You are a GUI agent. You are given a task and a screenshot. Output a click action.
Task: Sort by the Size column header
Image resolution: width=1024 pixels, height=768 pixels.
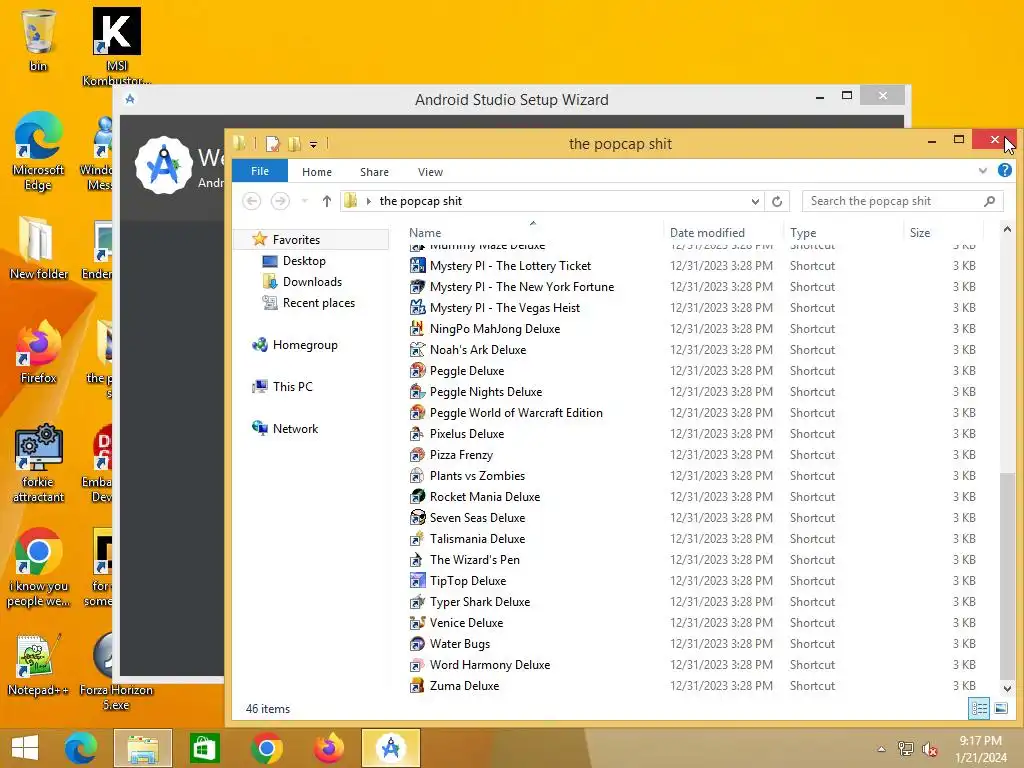(x=943, y=232)
